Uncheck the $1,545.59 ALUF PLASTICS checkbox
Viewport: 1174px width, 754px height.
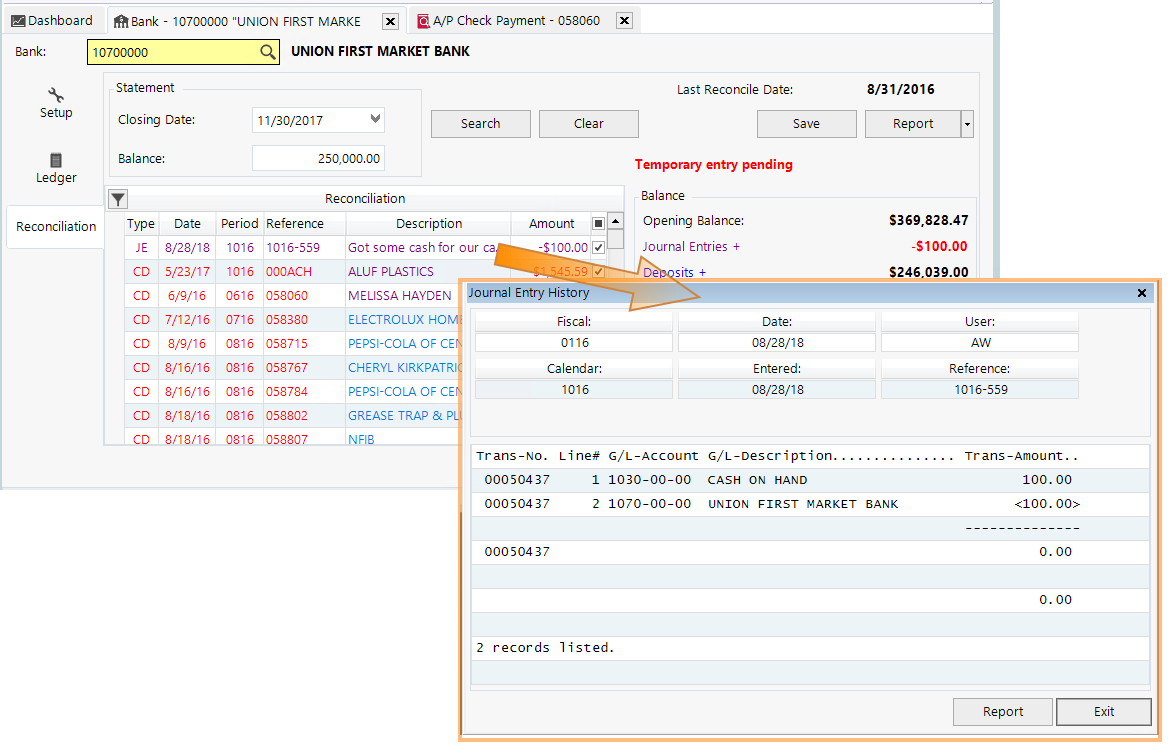600,271
